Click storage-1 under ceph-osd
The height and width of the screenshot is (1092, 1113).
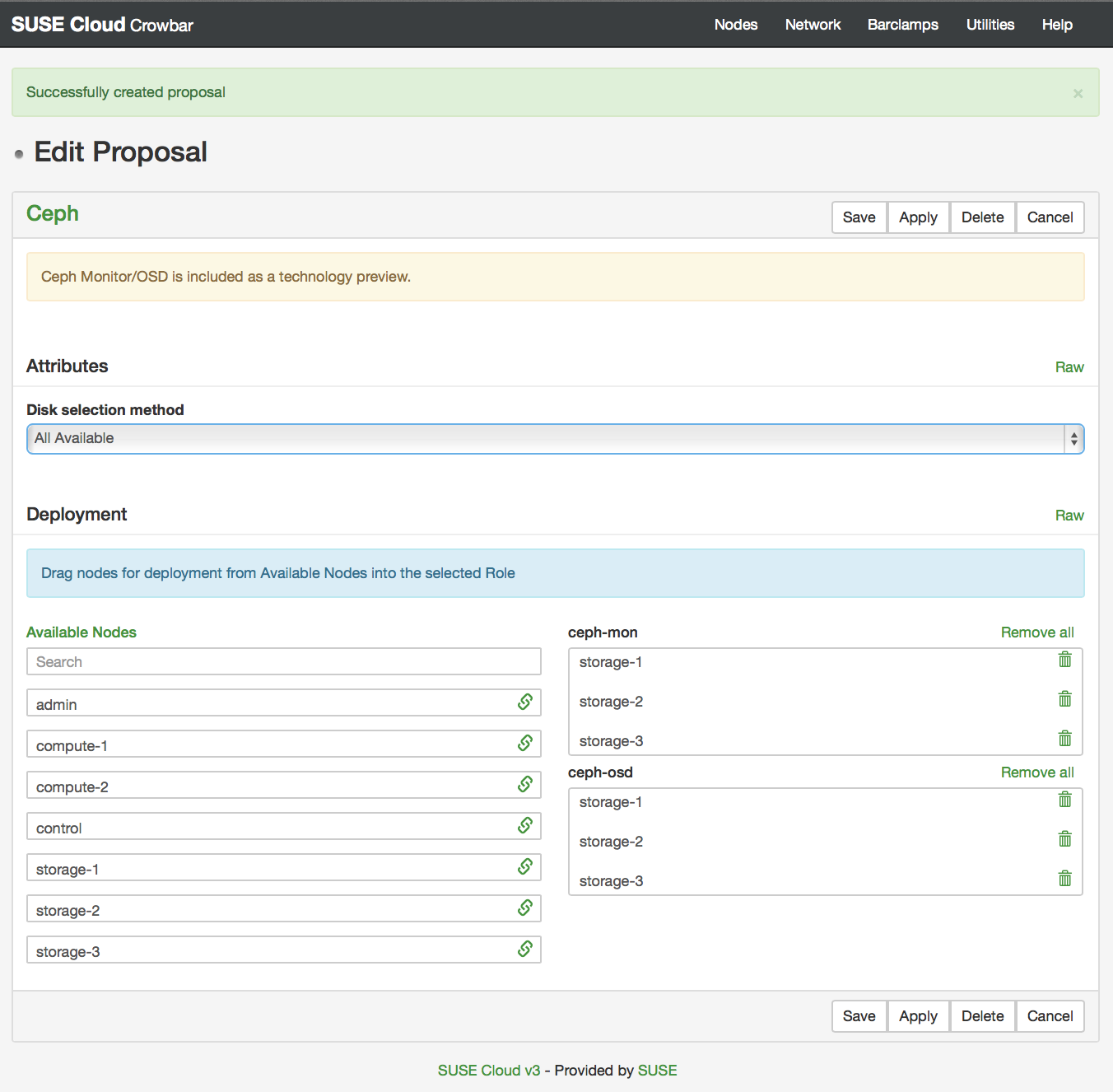click(x=611, y=802)
